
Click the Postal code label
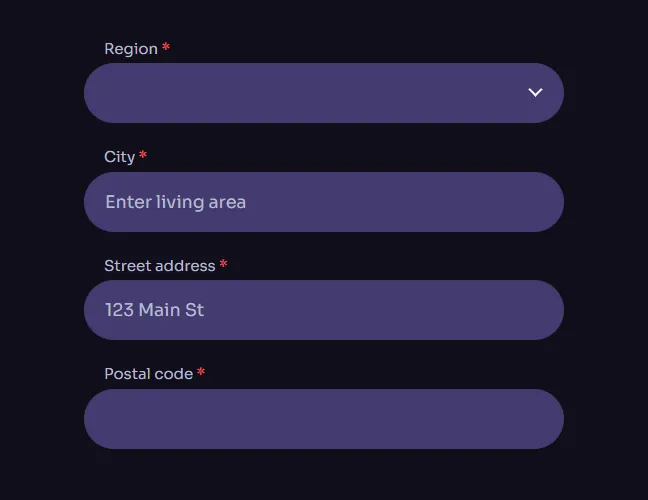(148, 374)
